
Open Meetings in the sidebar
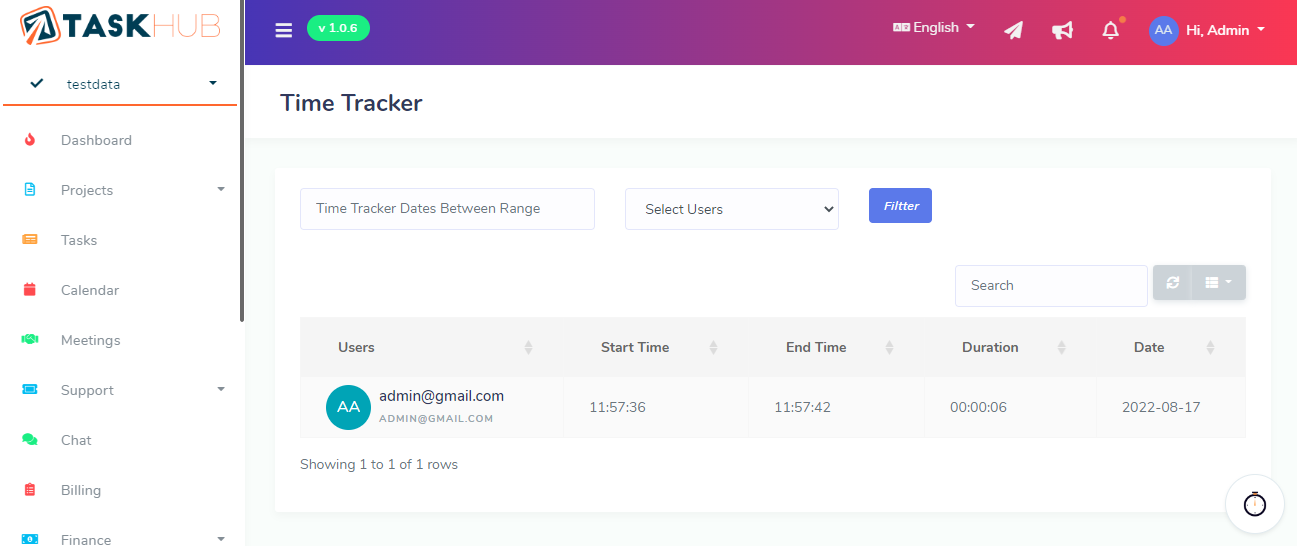tap(90, 340)
